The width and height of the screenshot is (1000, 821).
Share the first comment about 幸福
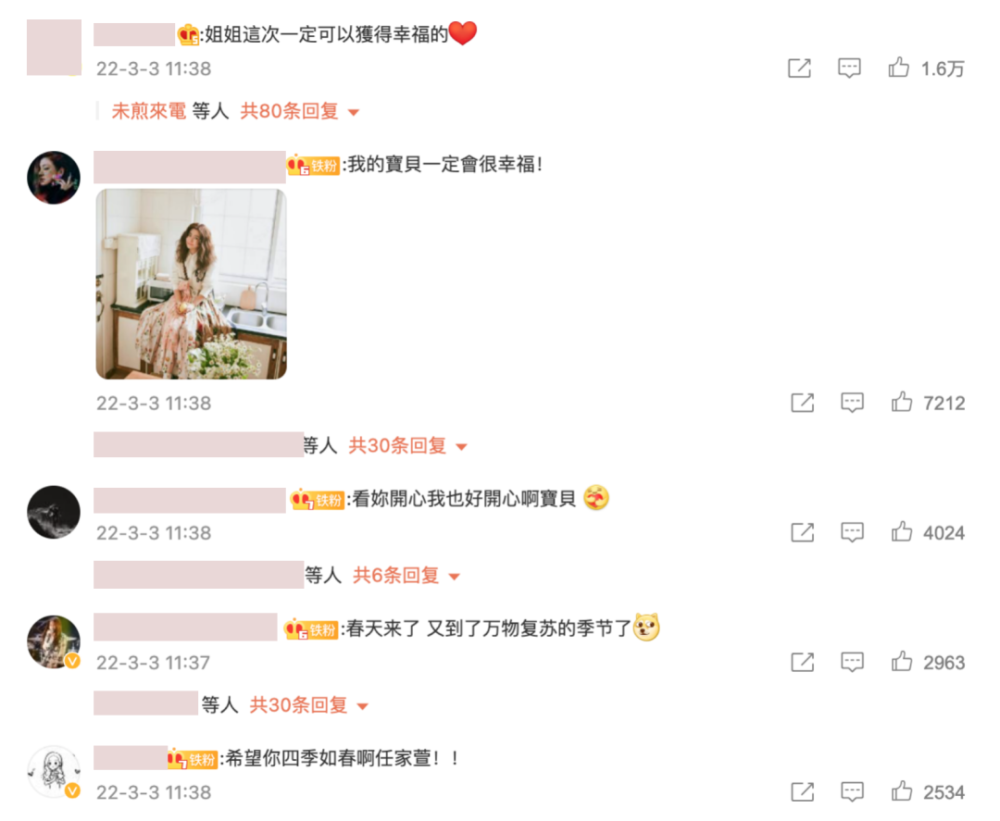[x=799, y=68]
